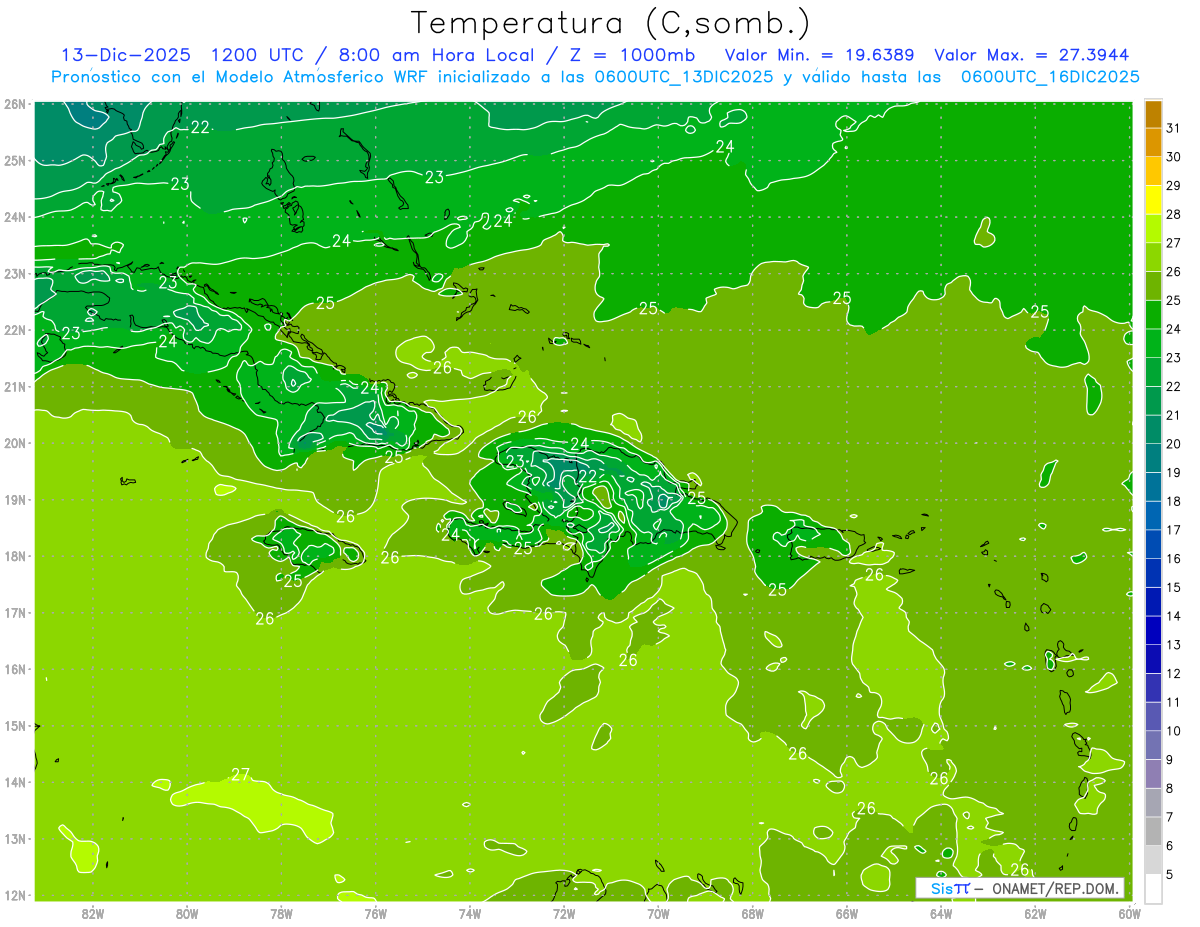
Task: Click the "16N" latitude axis label
Action: pos(15,669)
